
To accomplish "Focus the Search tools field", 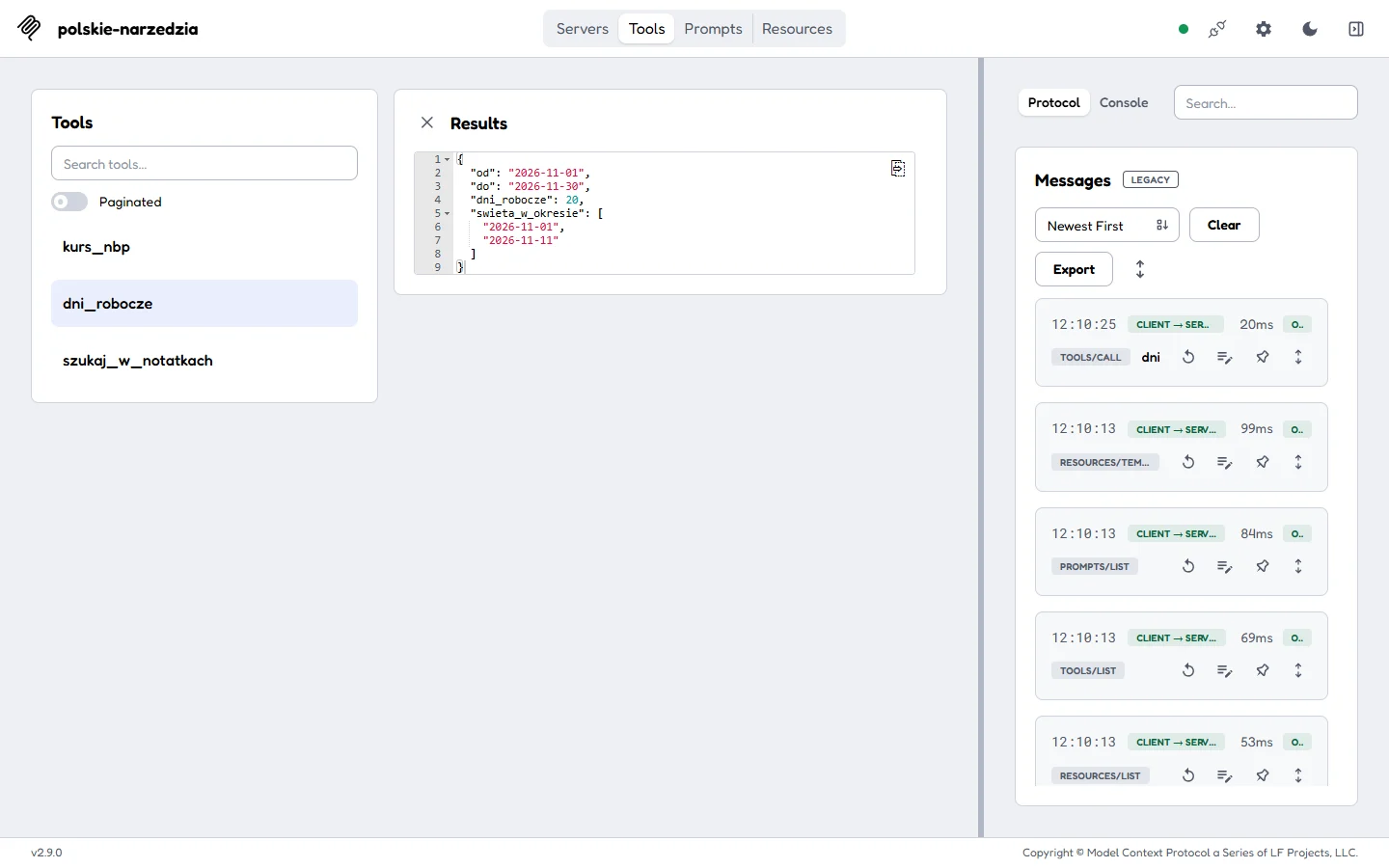I will tap(204, 164).
